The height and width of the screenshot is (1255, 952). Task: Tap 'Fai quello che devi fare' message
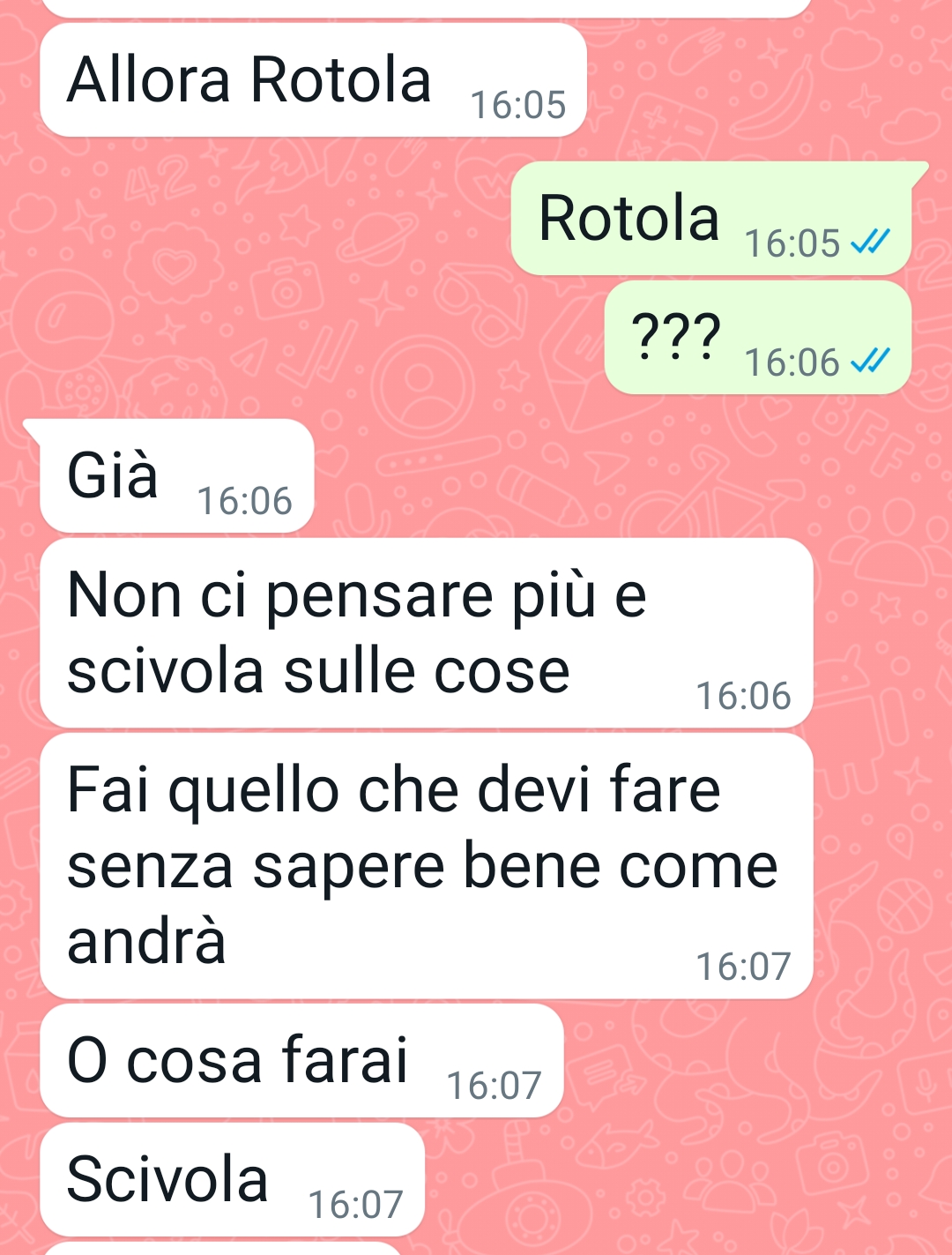click(427, 866)
